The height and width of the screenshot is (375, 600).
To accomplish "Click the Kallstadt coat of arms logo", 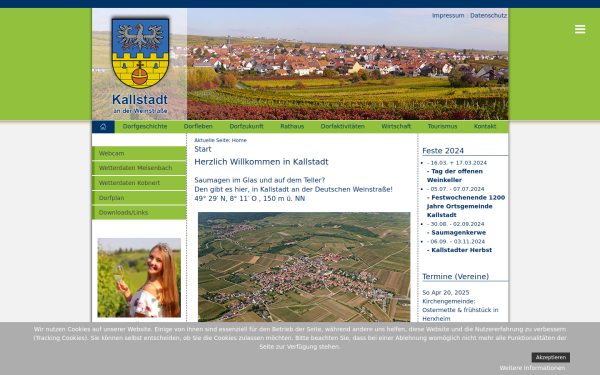I will point(140,53).
